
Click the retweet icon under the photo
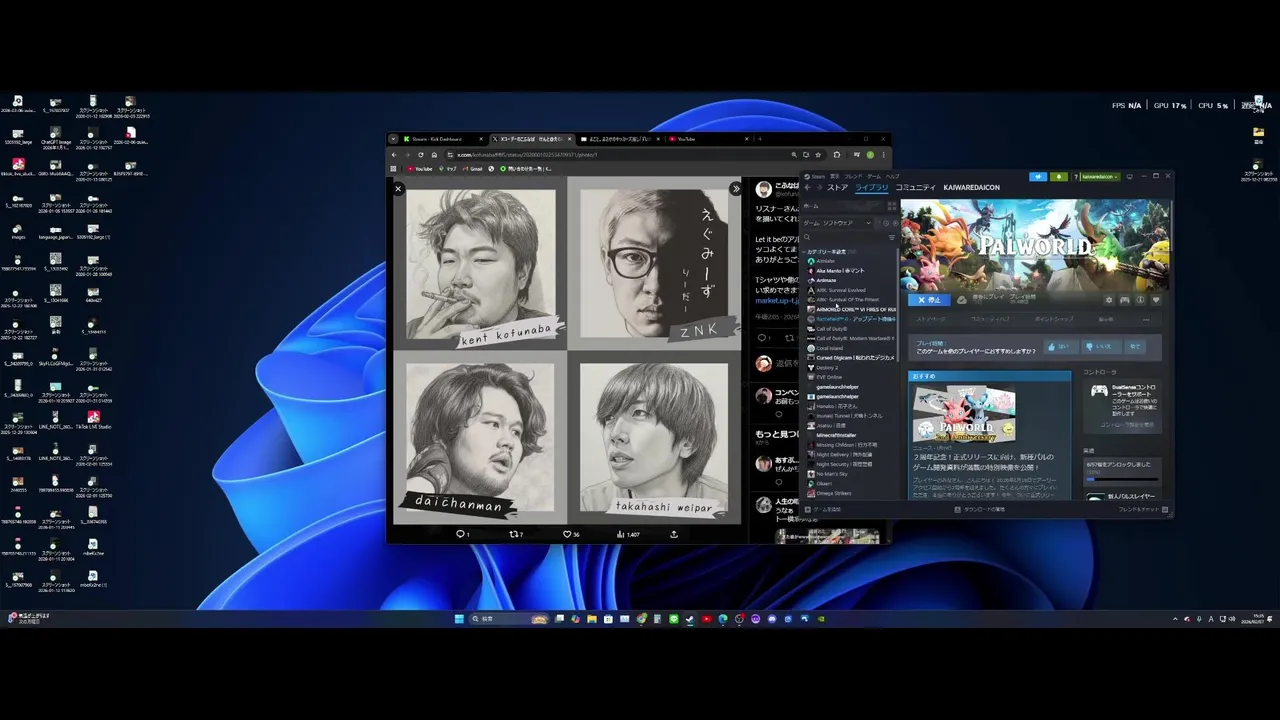pyautogui.click(x=516, y=534)
